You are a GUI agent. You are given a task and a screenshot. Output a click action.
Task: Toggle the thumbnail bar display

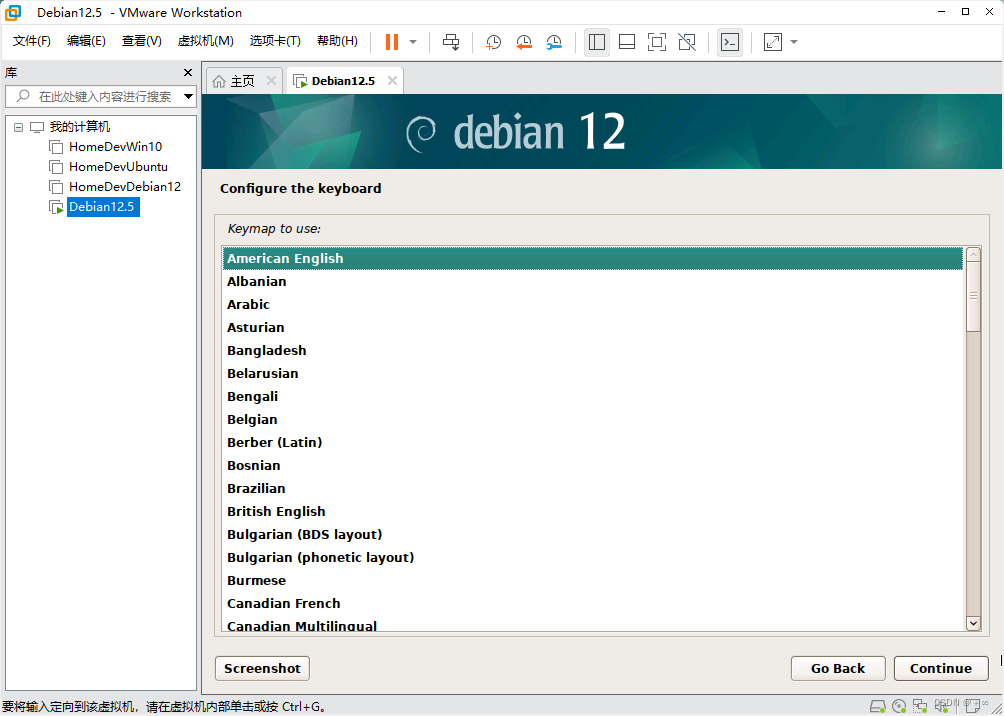tap(628, 41)
